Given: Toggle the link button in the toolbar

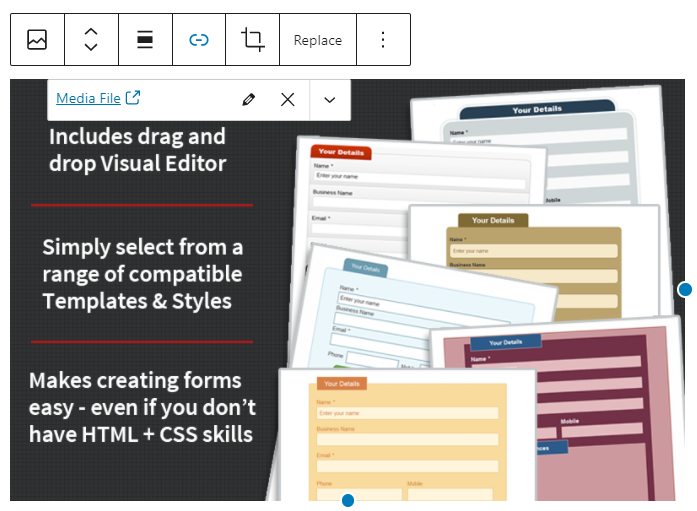Looking at the screenshot, I should [x=199, y=40].
